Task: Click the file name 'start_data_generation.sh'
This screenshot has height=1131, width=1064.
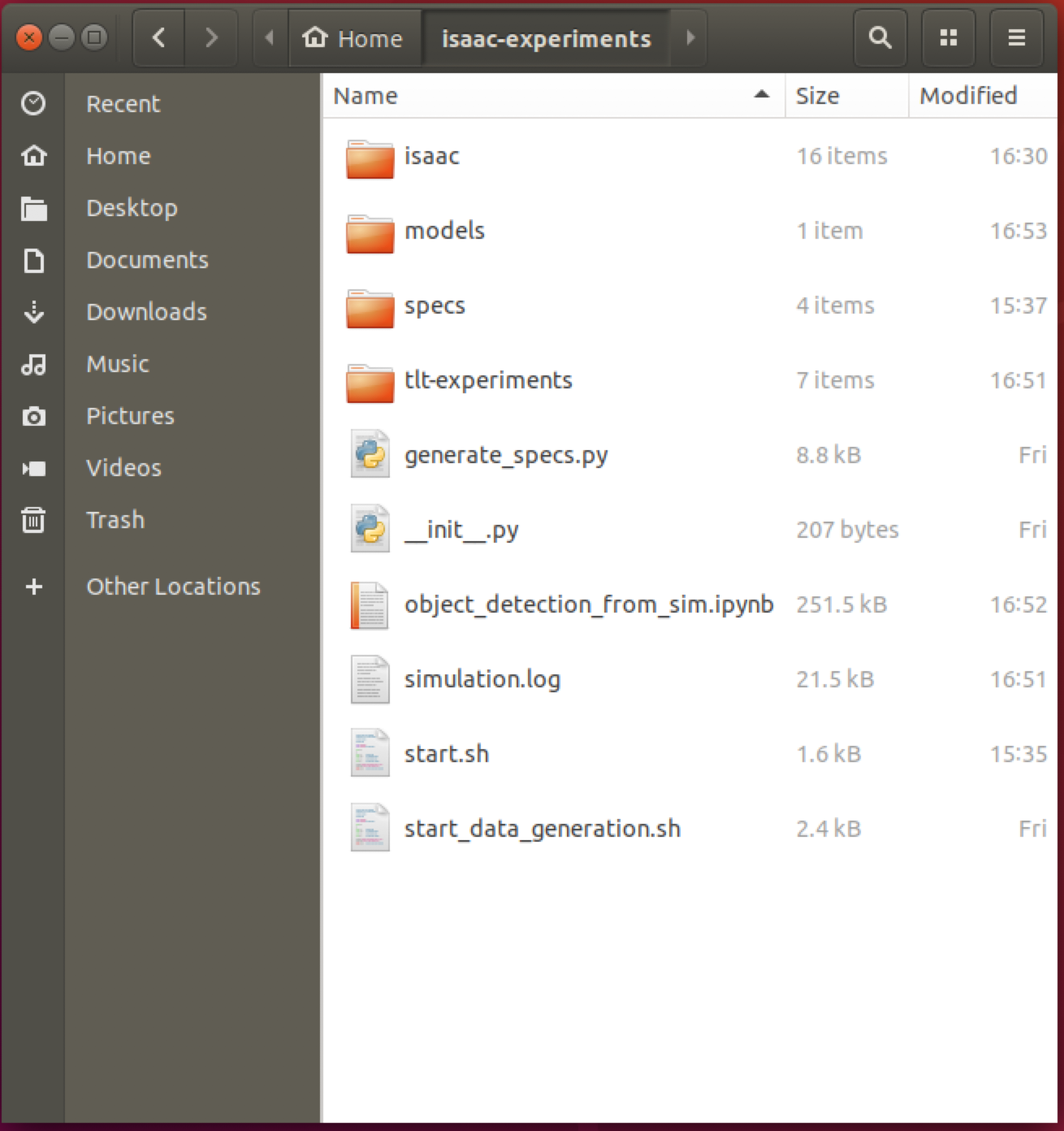Action: (543, 830)
